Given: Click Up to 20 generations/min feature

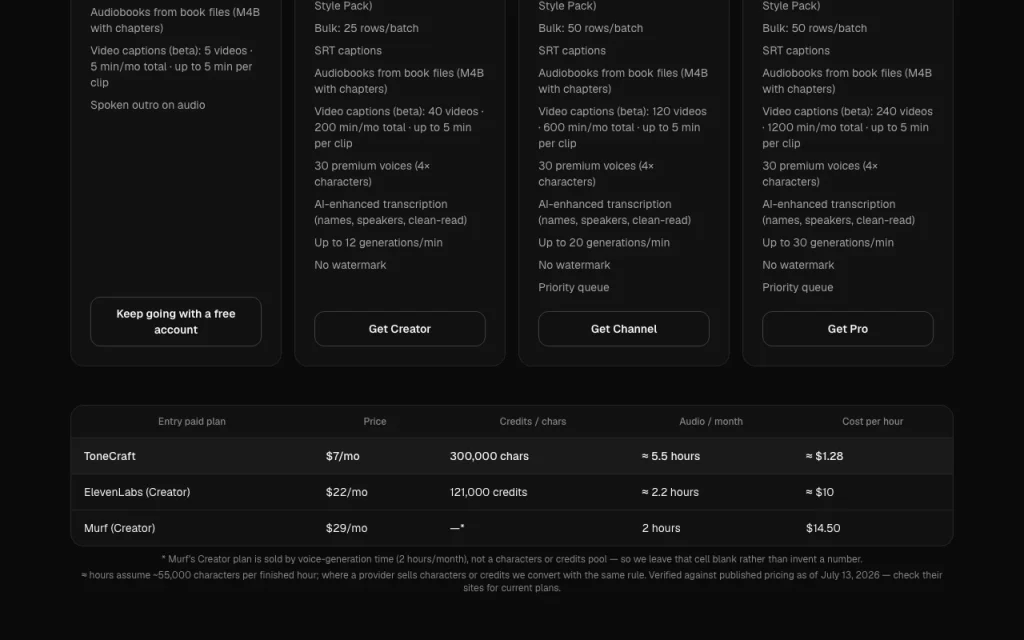Looking at the screenshot, I should click(604, 242).
